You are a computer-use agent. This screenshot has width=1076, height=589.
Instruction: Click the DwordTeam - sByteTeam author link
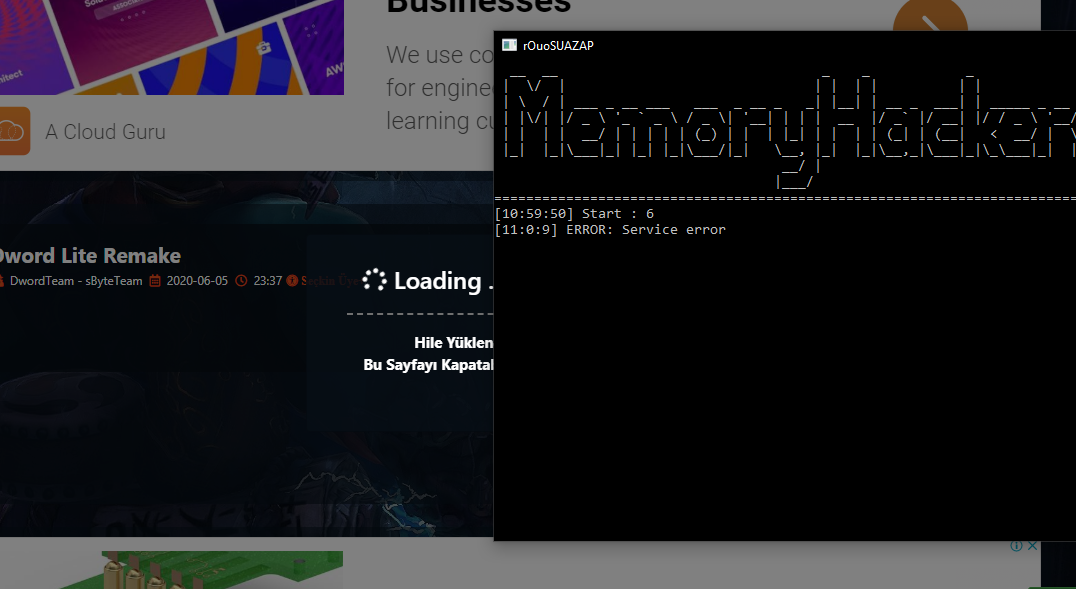(75, 281)
